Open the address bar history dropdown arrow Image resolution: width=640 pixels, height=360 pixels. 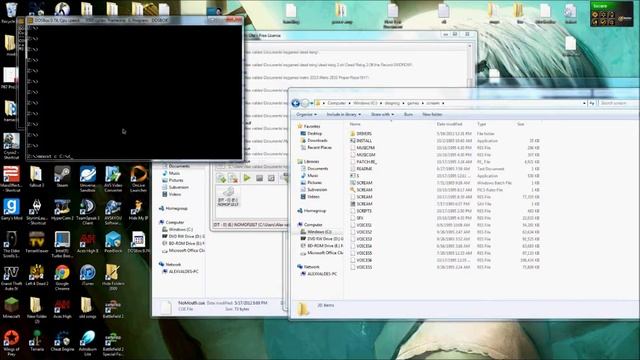(584, 103)
